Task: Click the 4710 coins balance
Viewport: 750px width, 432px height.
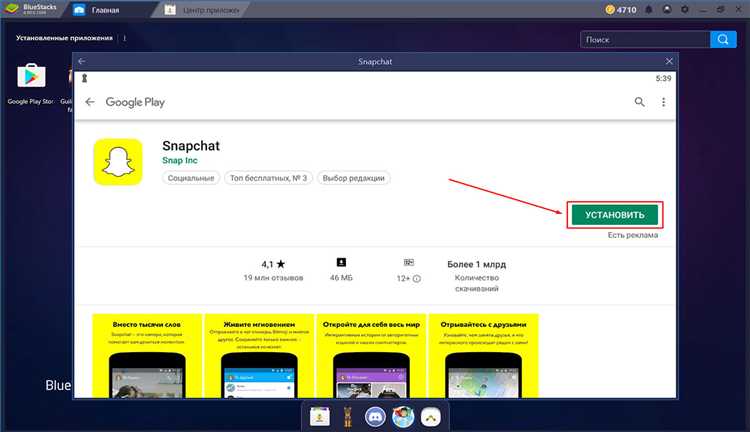Action: coord(621,10)
